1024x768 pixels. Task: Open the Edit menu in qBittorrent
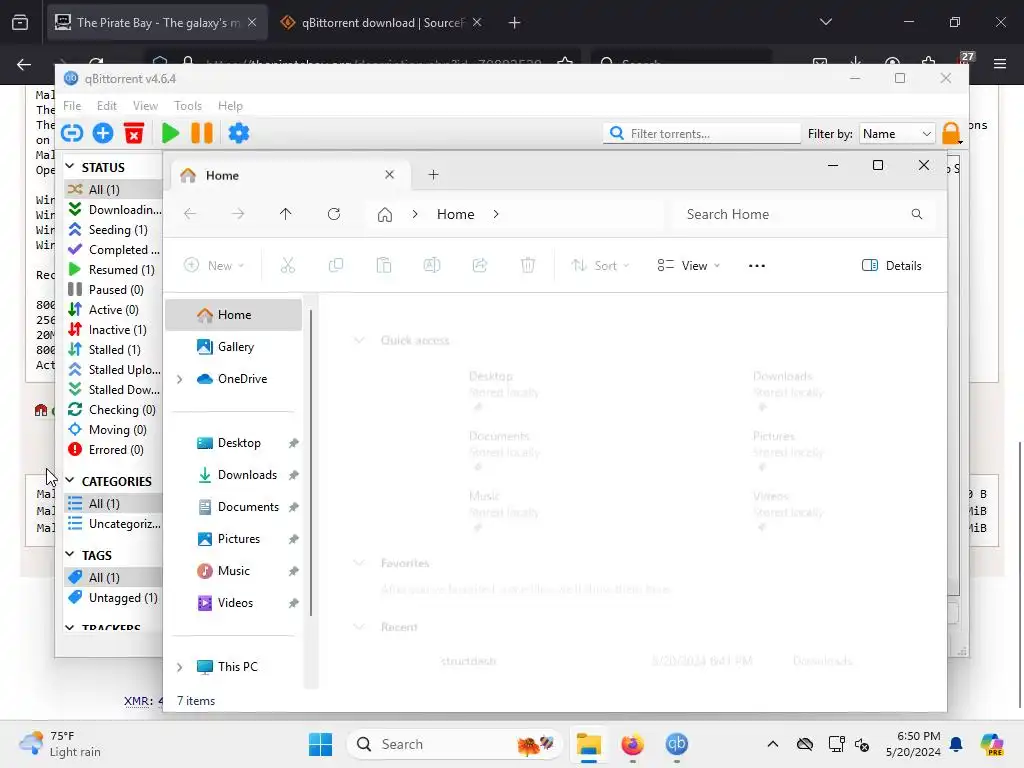(x=106, y=106)
